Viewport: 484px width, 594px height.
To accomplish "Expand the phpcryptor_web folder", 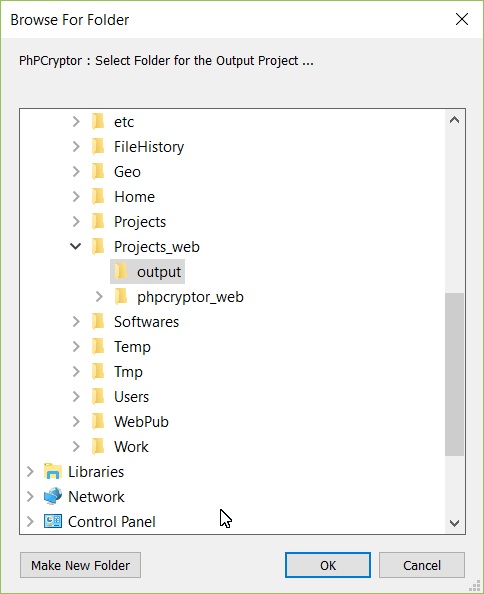I will (99, 297).
